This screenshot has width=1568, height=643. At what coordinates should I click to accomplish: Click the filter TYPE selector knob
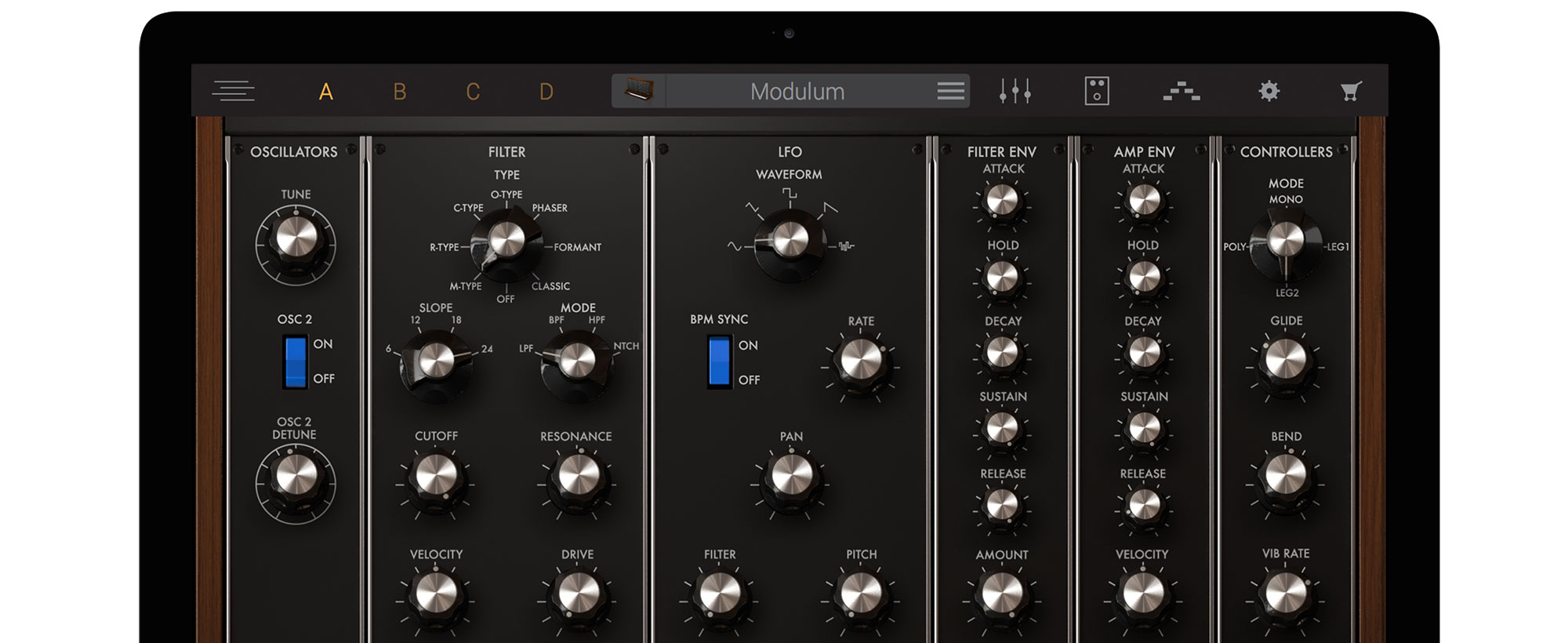point(506,243)
